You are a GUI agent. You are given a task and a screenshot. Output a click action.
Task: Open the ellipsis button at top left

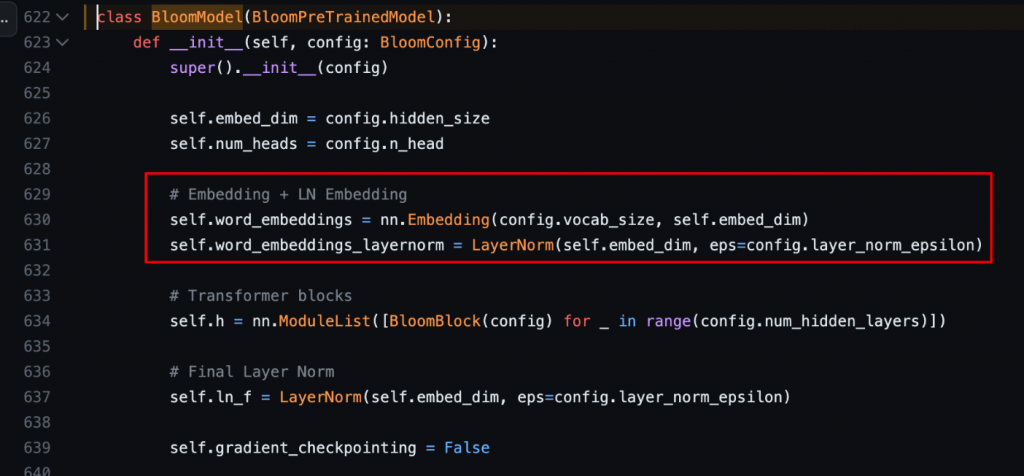[5, 18]
